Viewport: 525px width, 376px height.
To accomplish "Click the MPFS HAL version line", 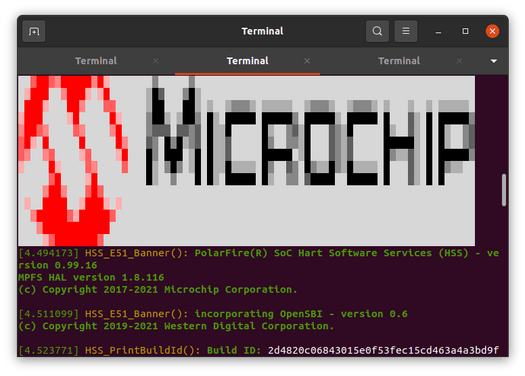I will pos(91,278).
